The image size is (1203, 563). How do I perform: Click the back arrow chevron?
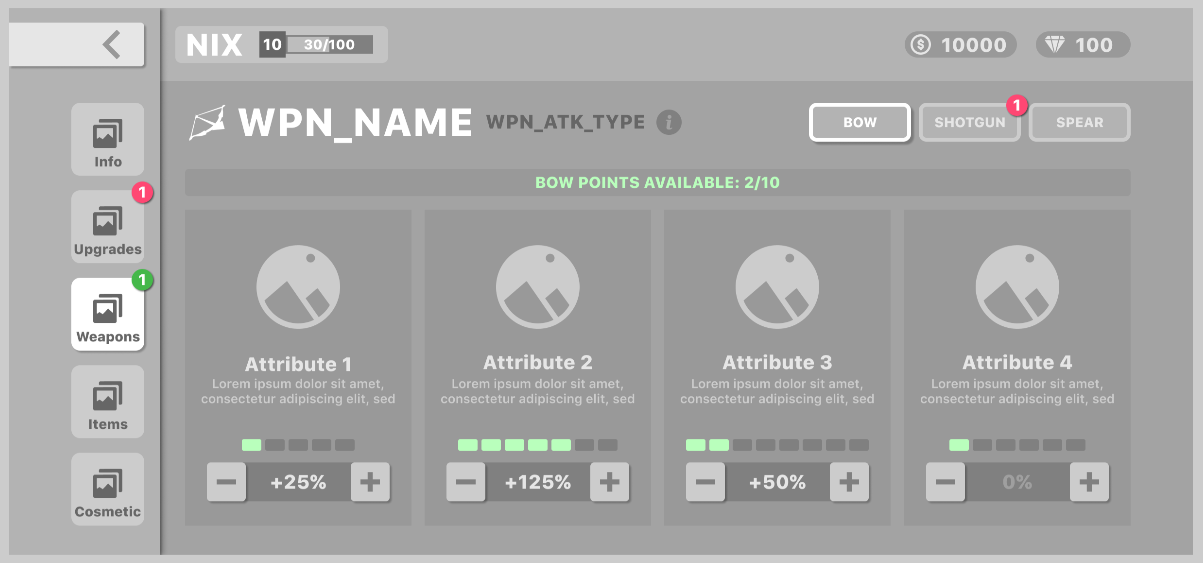(x=111, y=45)
